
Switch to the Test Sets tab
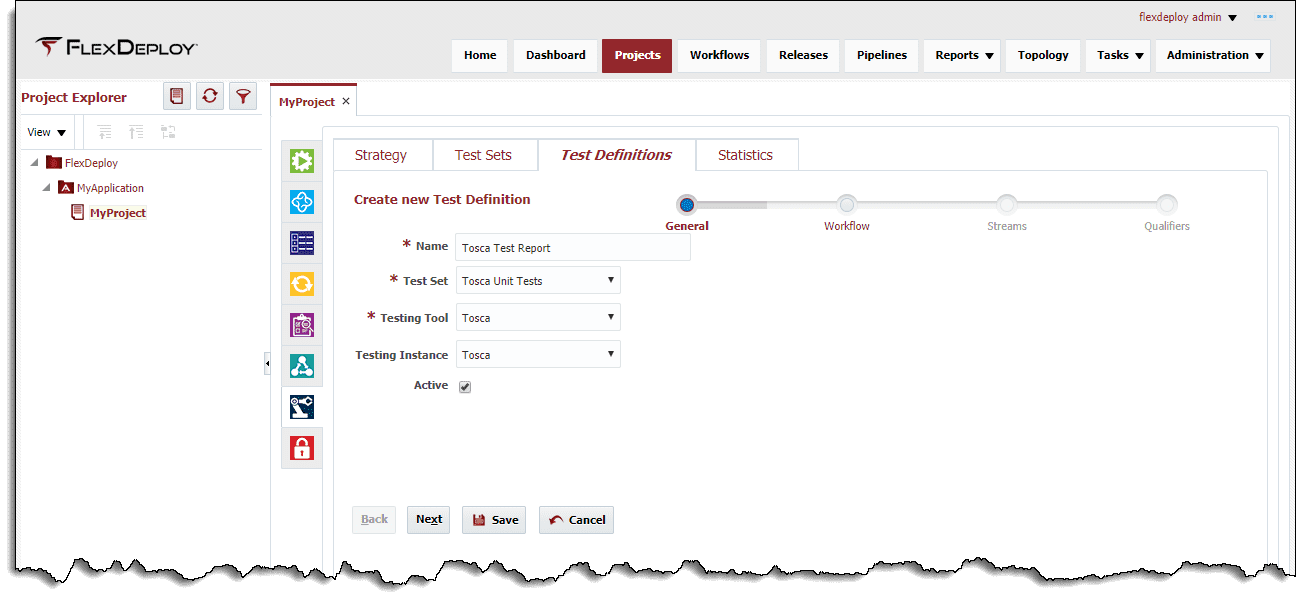[x=484, y=155]
